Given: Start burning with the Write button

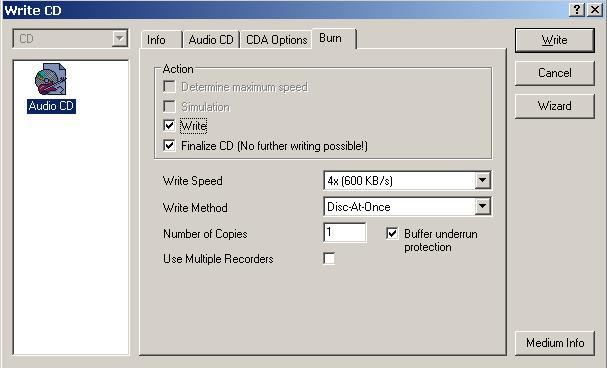Looking at the screenshot, I should (x=554, y=40).
